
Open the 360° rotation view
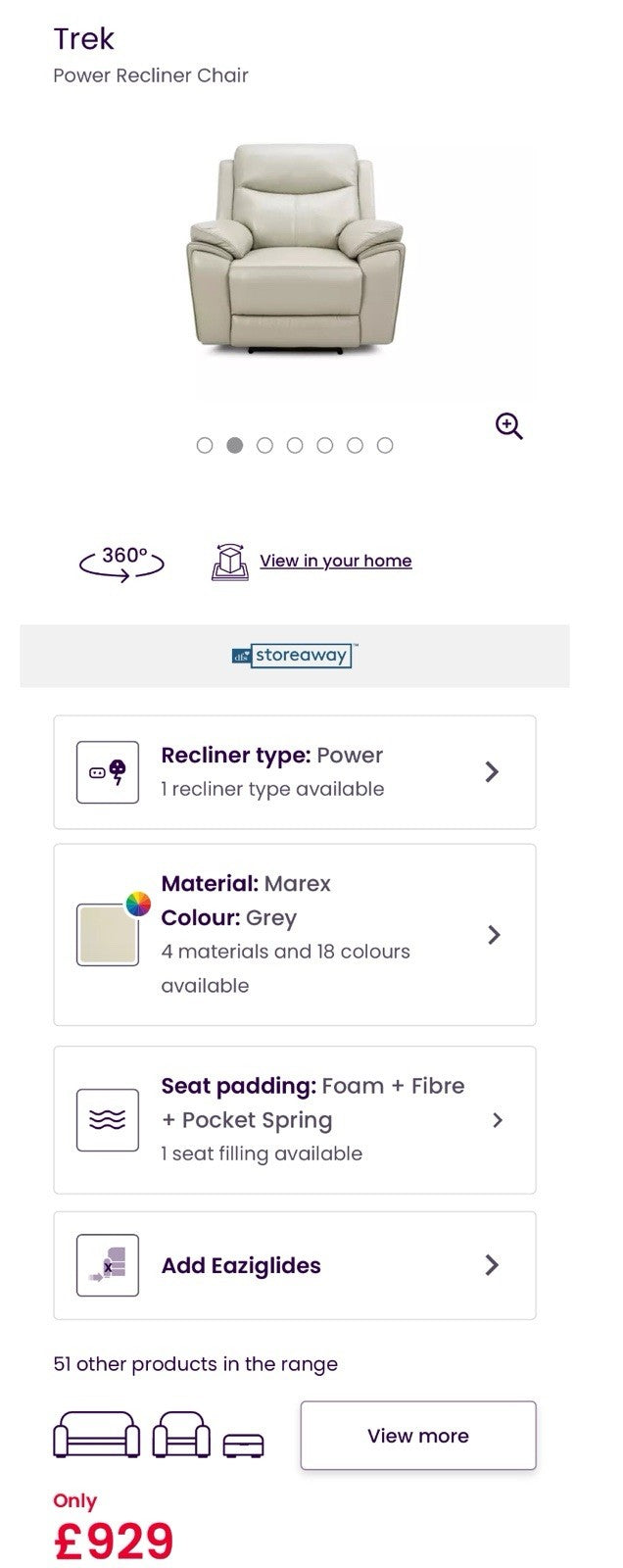click(x=121, y=562)
